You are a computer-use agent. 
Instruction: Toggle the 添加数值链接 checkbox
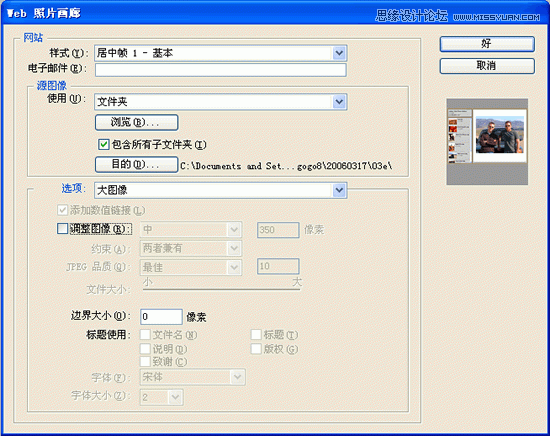(x=62, y=210)
